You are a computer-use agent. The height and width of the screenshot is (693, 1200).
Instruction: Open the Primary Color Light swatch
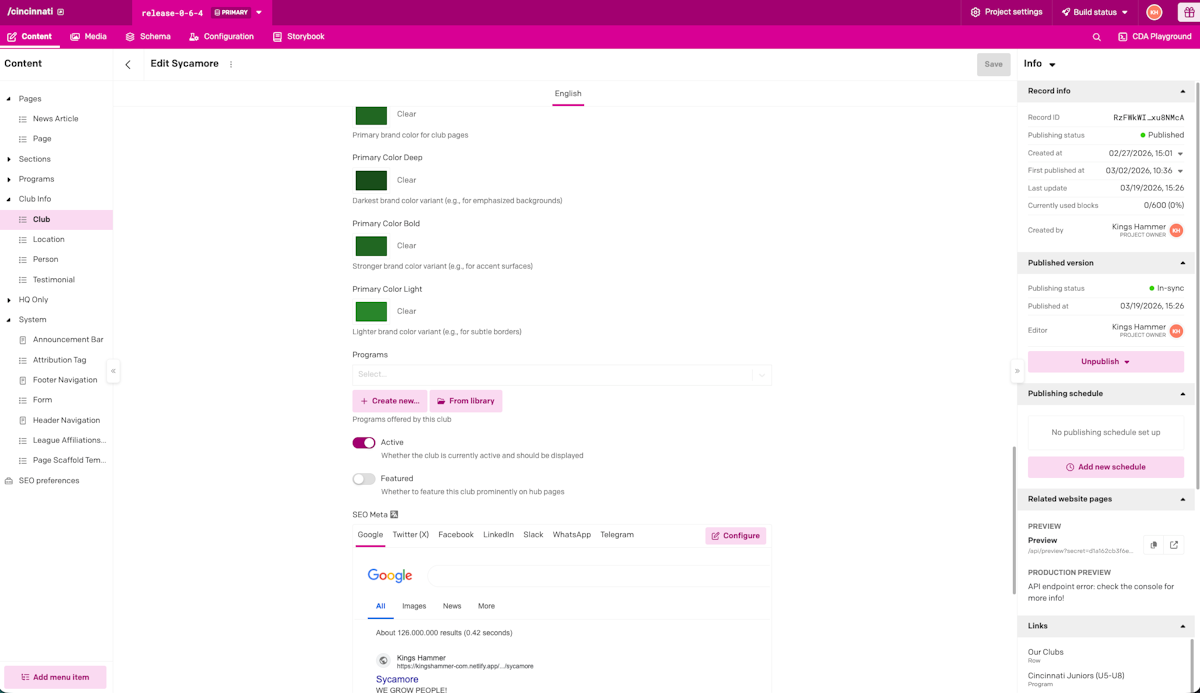click(371, 311)
